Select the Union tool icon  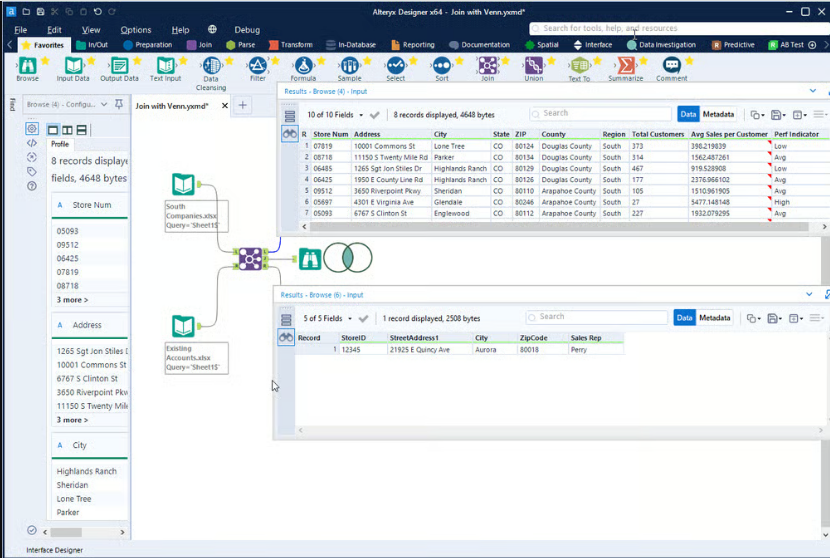click(534, 66)
